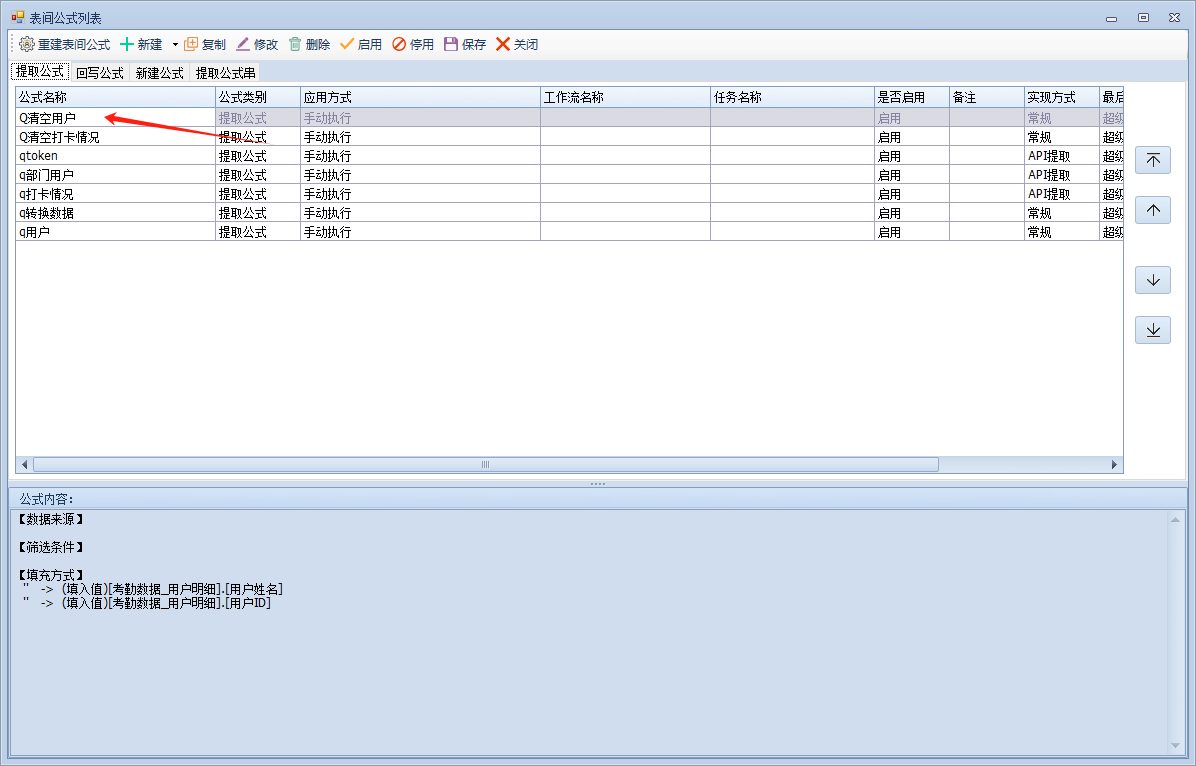Image resolution: width=1196 pixels, height=766 pixels.
Task: Click the horizontal scrollbar right arrow
Action: pyautogui.click(x=1115, y=465)
